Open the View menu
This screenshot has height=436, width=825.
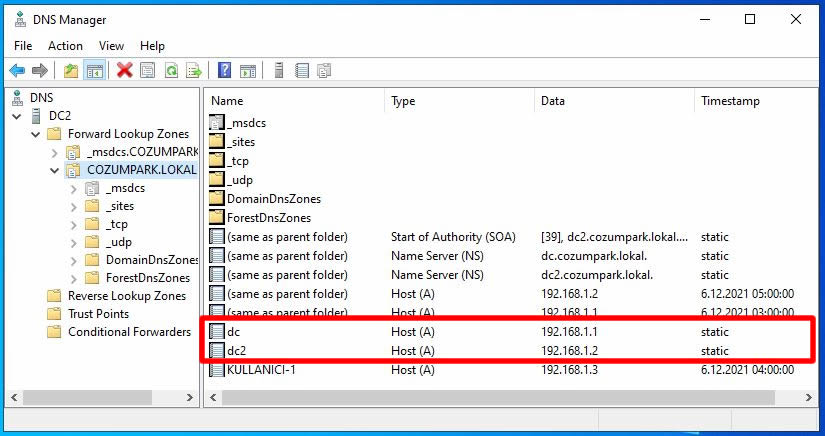[111, 46]
